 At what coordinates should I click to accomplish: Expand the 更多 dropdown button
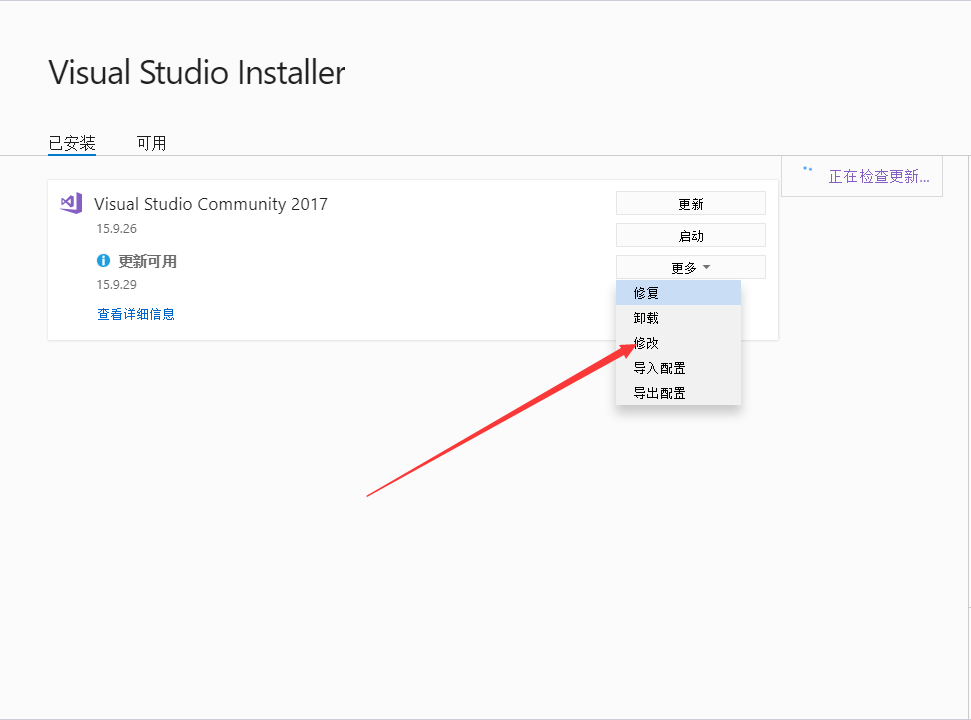point(690,267)
